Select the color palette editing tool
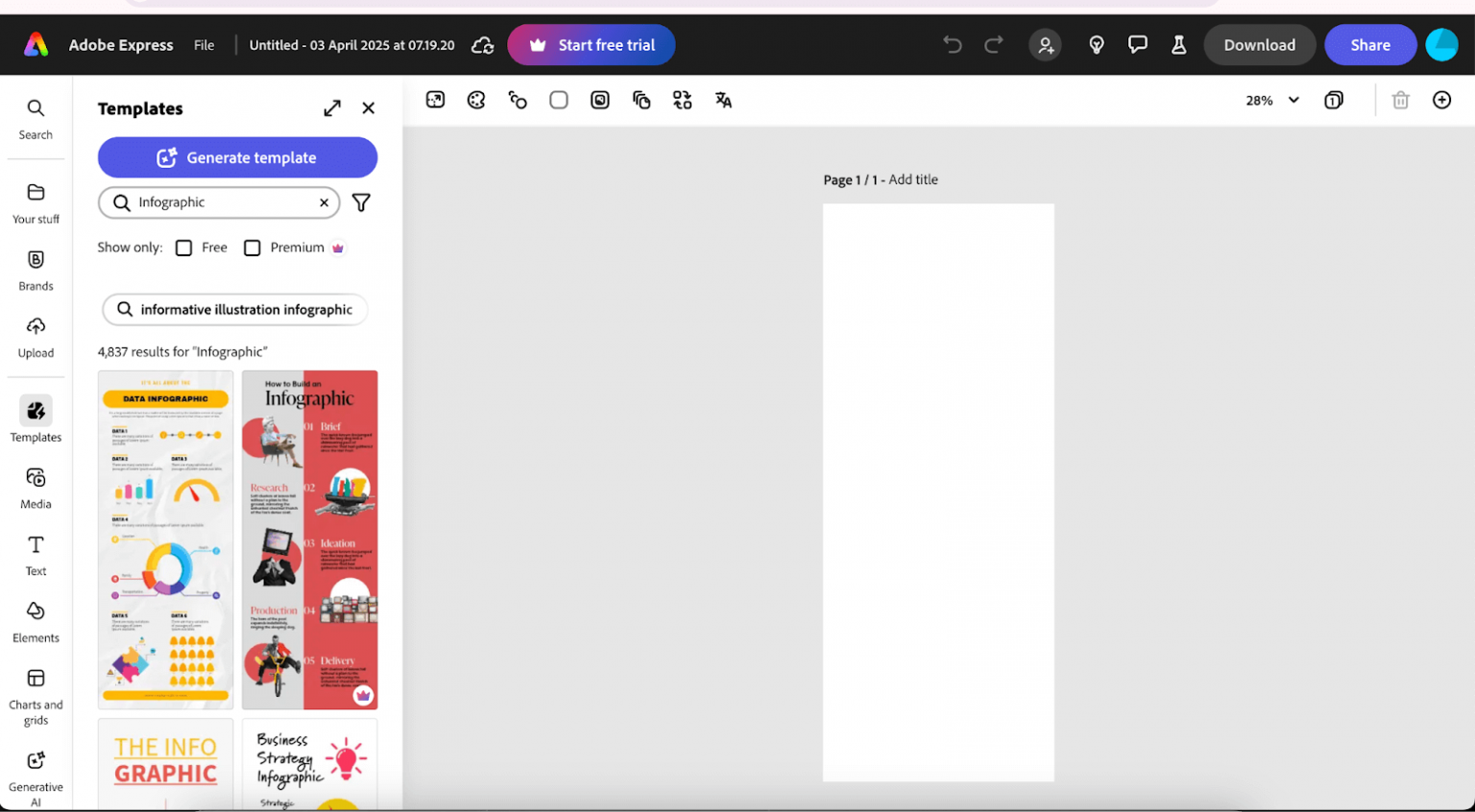 (x=475, y=100)
